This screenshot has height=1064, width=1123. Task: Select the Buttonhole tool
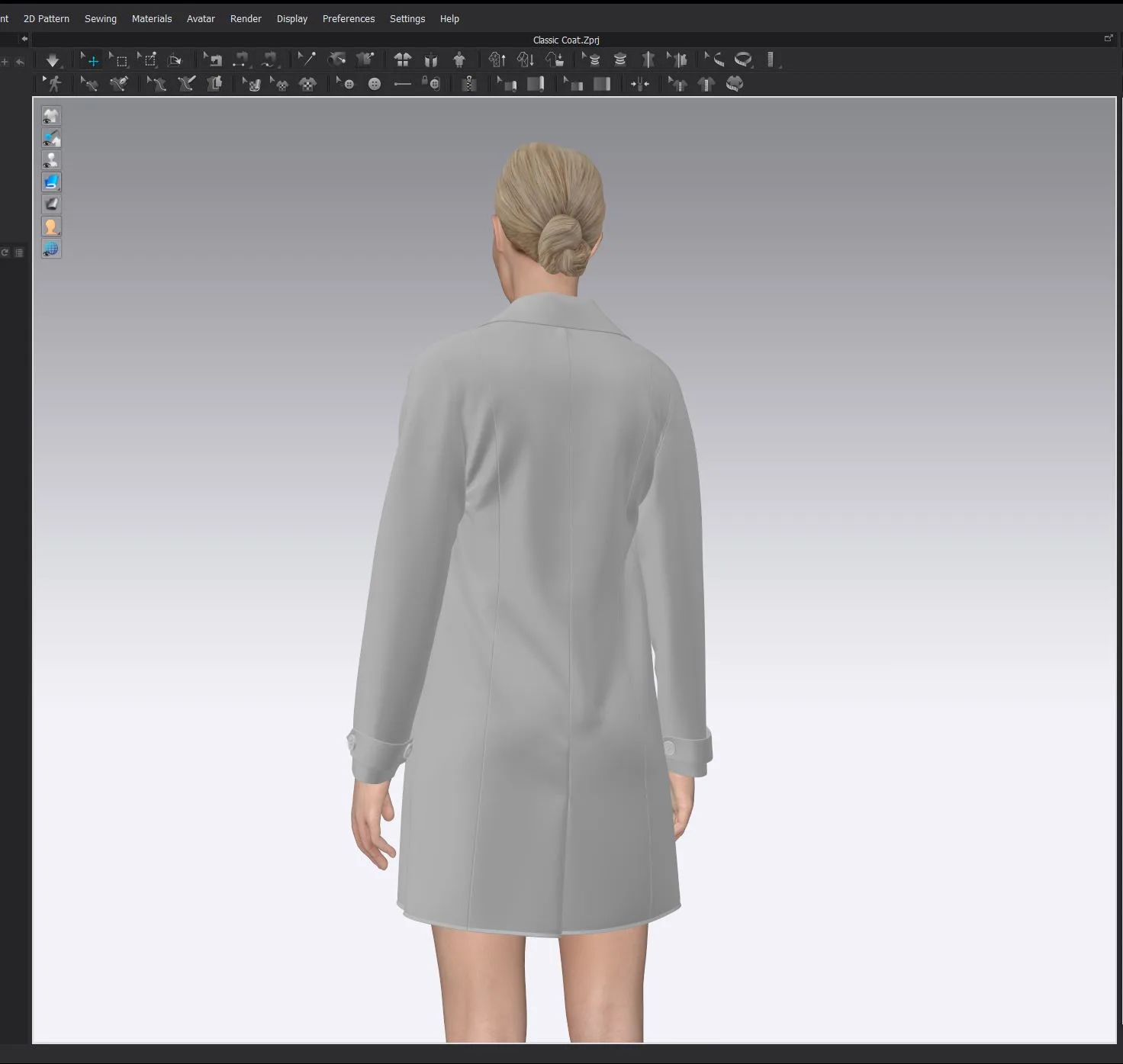point(403,84)
